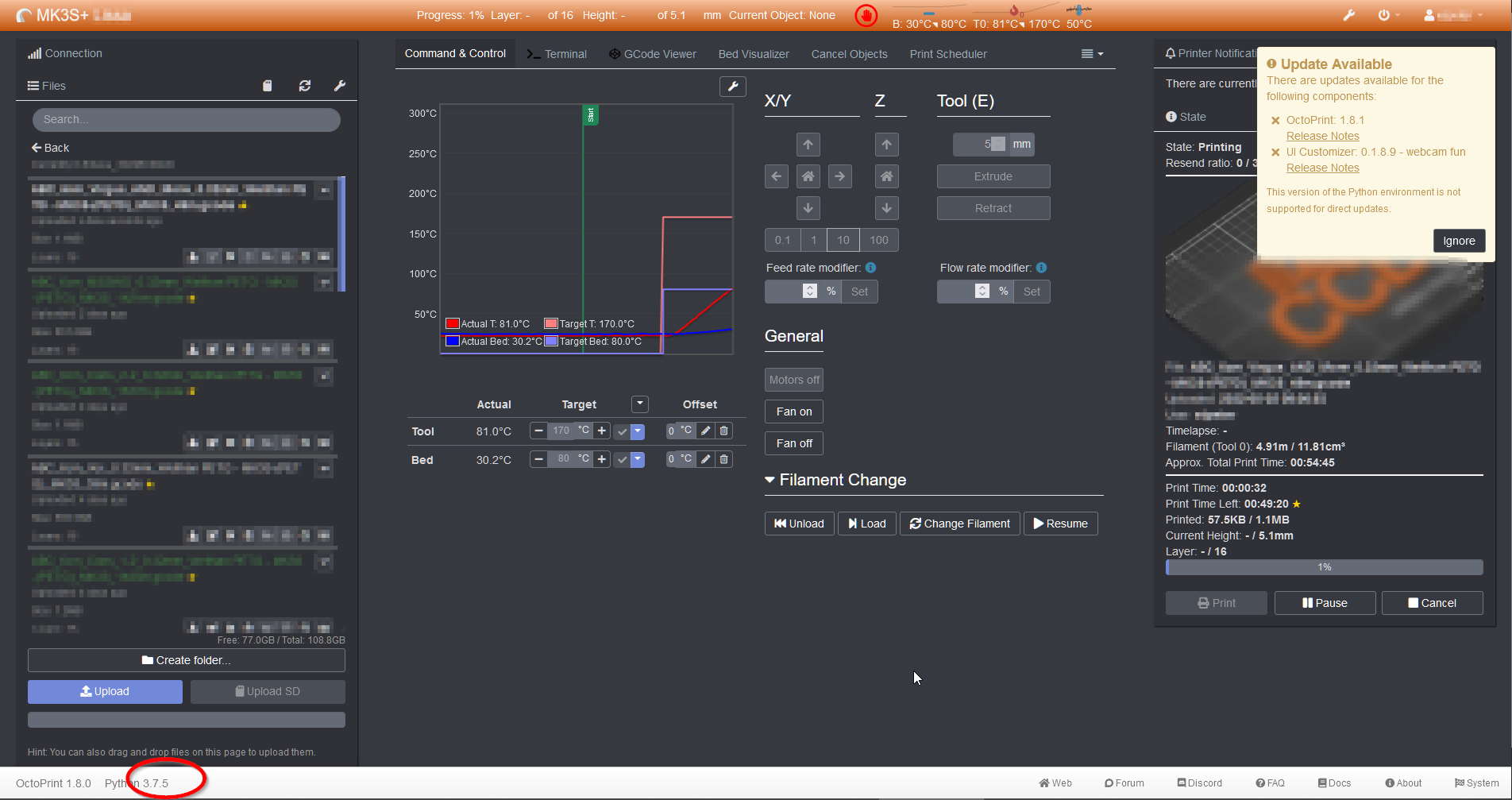Image resolution: width=1512 pixels, height=800 pixels.
Task: Open tab bar overflow menu
Action: coord(1093,54)
